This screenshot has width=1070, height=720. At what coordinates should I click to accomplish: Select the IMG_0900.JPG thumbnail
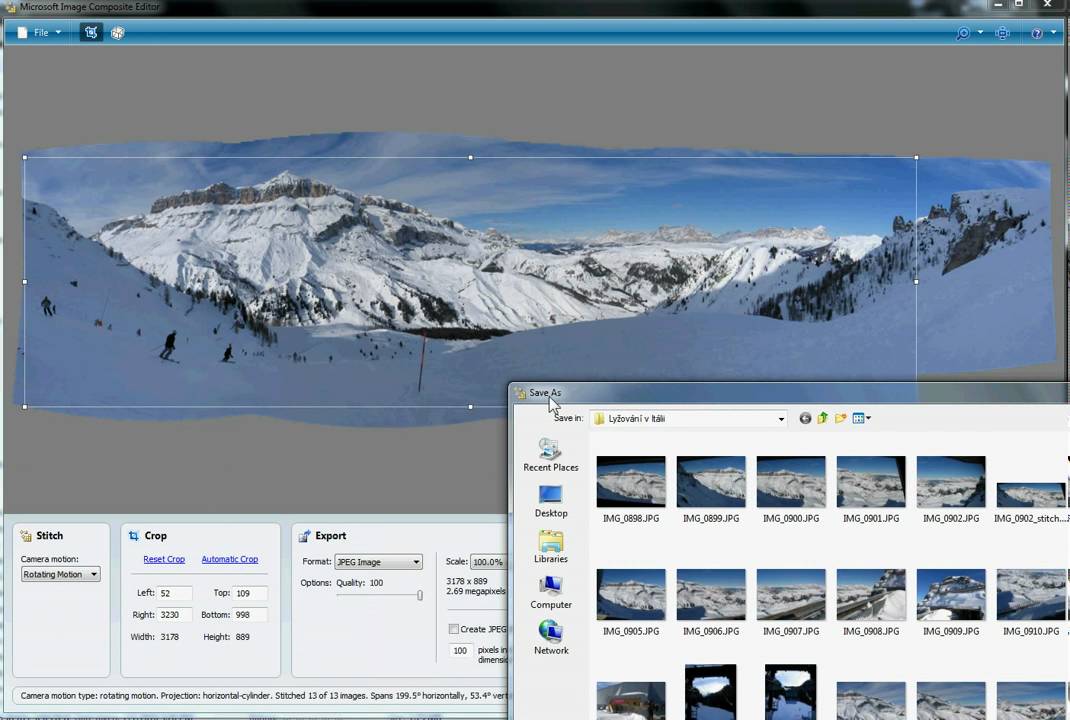click(791, 482)
